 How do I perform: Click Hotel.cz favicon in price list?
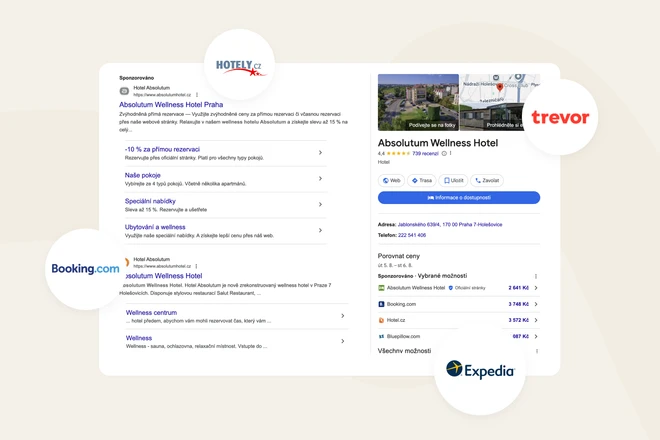coord(381,320)
